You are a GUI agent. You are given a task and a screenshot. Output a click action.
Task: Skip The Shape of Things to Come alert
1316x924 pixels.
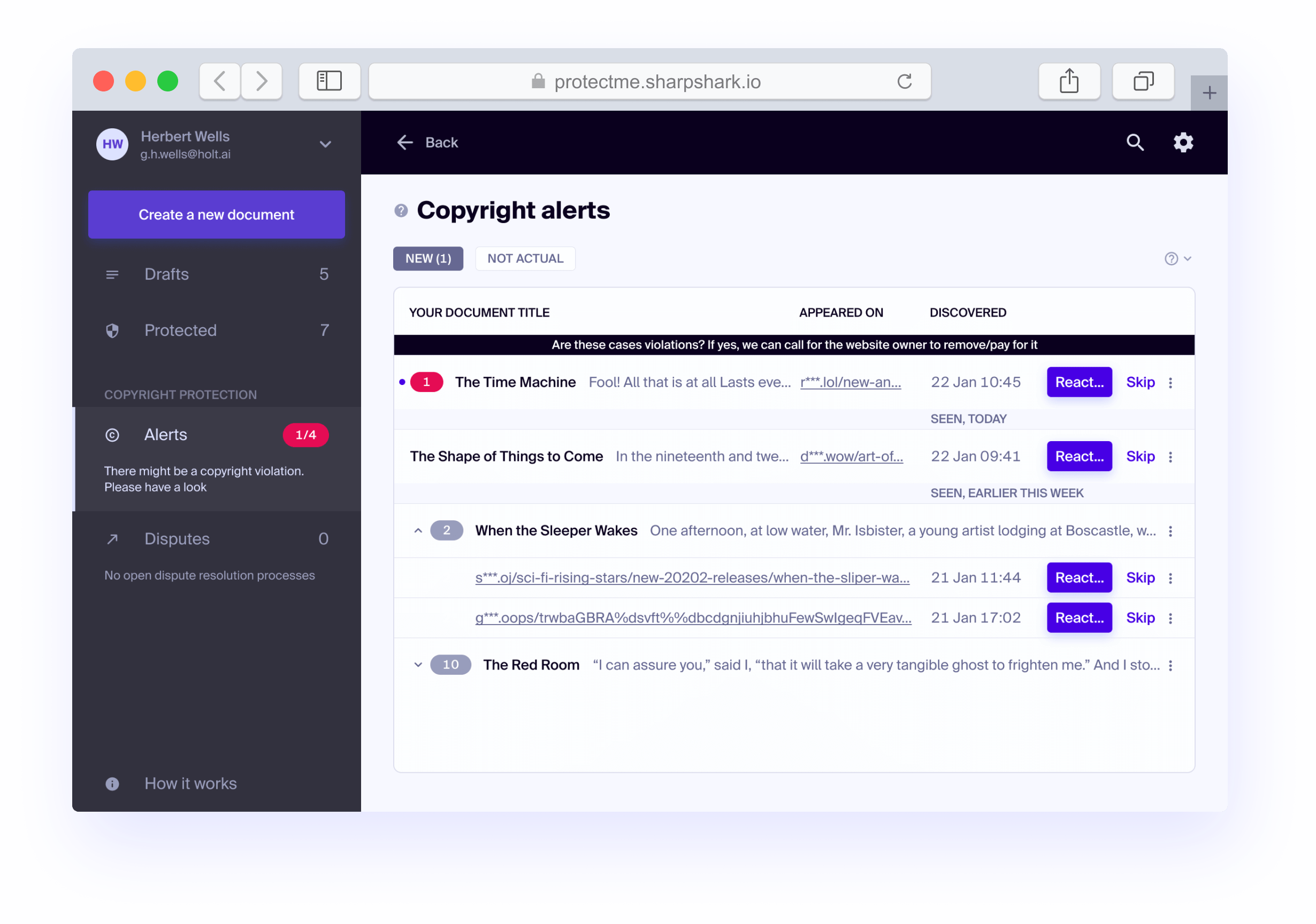[x=1140, y=457]
